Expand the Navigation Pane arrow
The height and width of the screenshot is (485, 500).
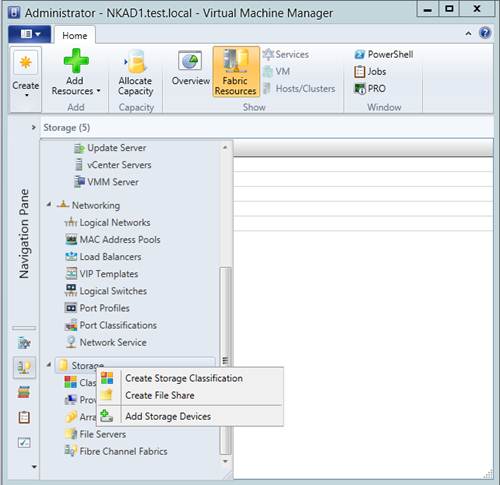pyautogui.click(x=33, y=127)
